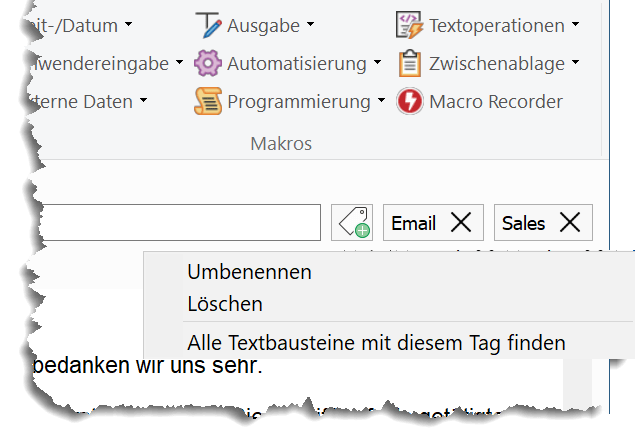Click the Zwischenablage clipboard icon
Screen dimensions: 635x445
pyautogui.click(x=409, y=63)
